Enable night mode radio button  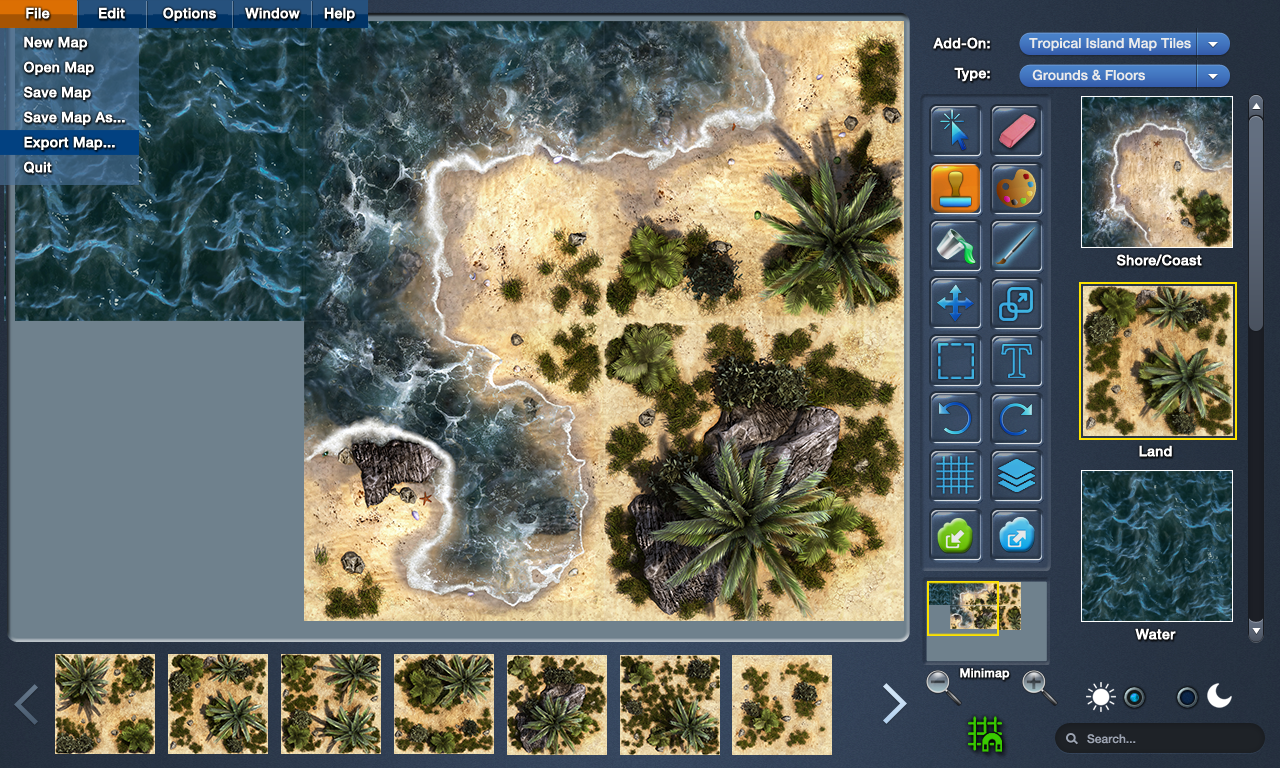pyautogui.click(x=1187, y=697)
